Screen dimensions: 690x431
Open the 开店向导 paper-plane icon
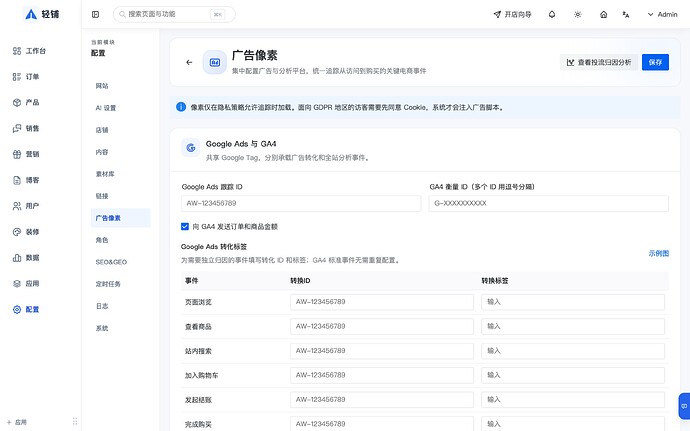(x=497, y=15)
